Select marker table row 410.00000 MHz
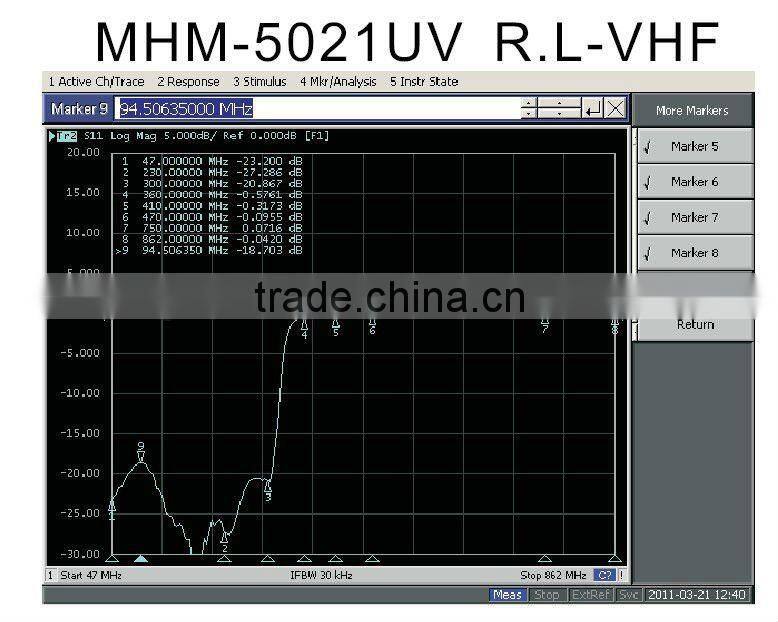 coord(212,206)
